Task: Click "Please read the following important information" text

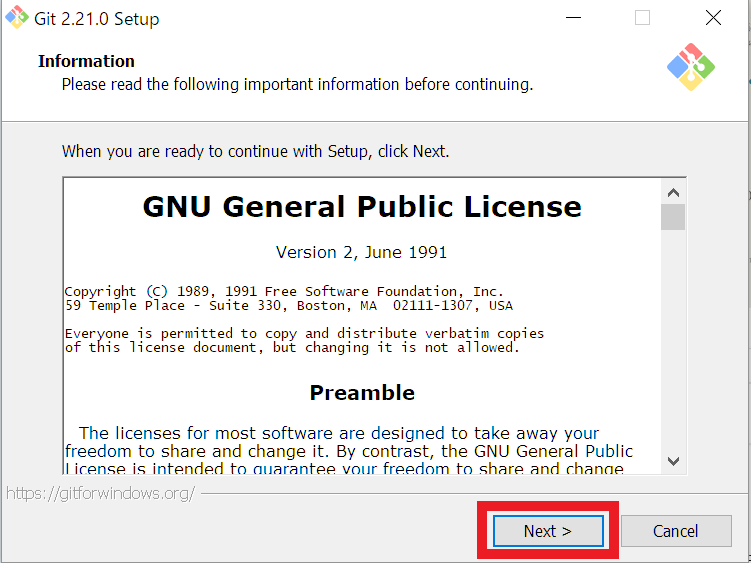Action: coord(297,84)
